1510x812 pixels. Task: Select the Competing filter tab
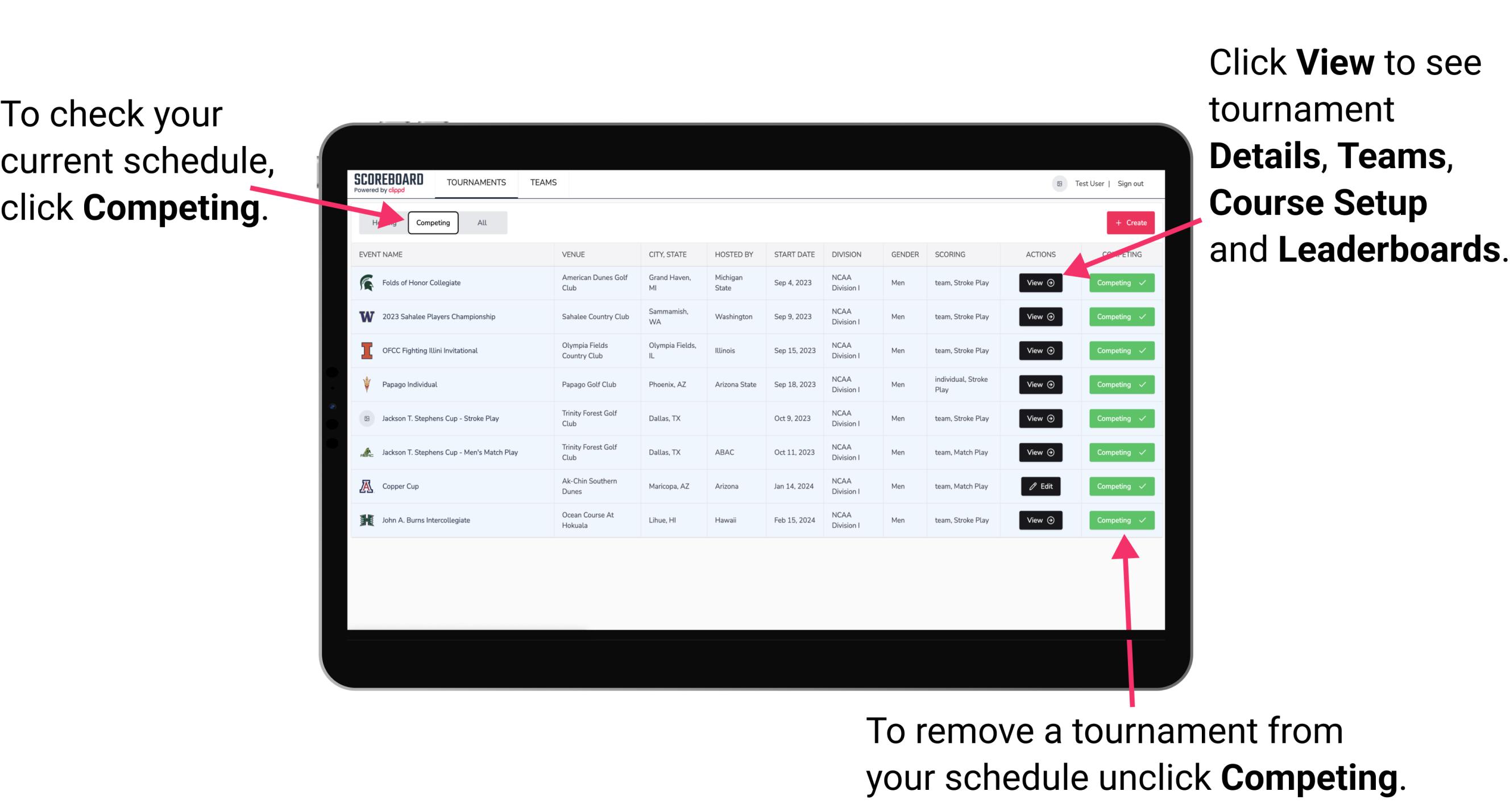[x=432, y=222]
